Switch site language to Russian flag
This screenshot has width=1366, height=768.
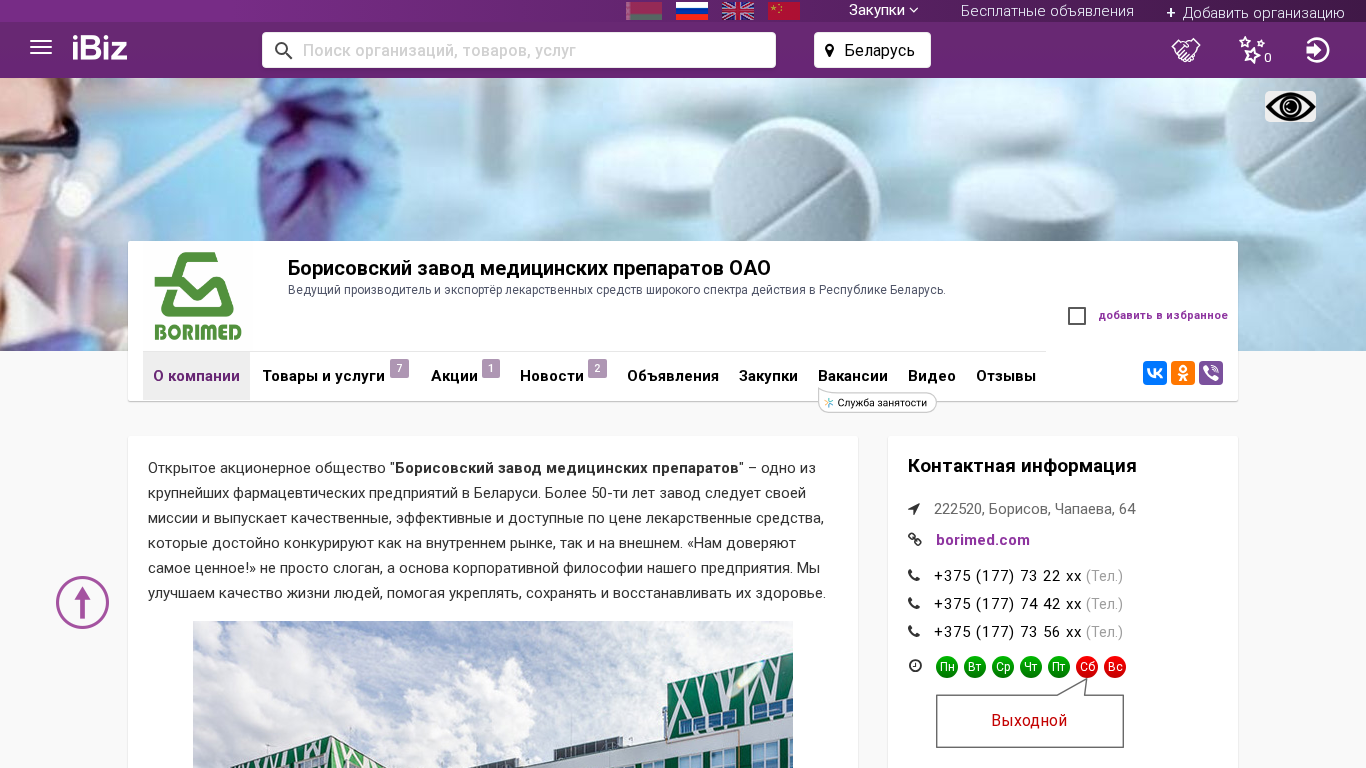(x=692, y=11)
